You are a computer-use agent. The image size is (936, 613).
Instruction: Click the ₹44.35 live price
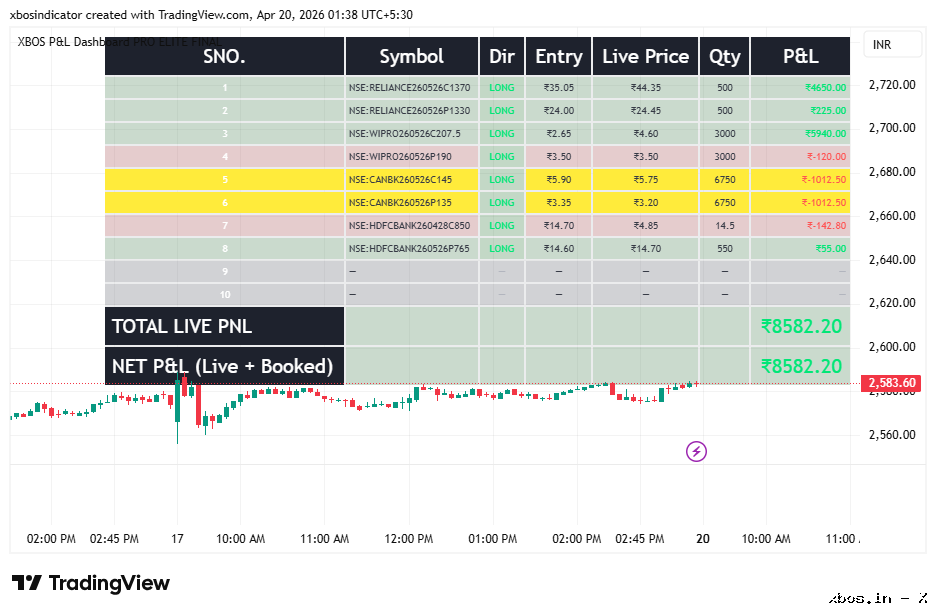click(x=646, y=88)
